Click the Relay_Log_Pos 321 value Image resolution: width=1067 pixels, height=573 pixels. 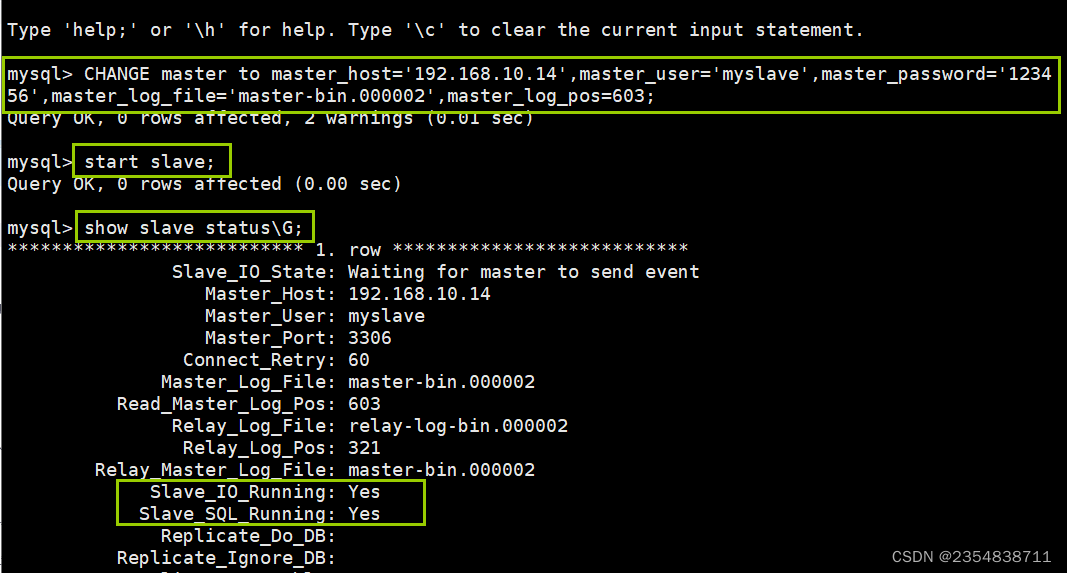pos(364,448)
